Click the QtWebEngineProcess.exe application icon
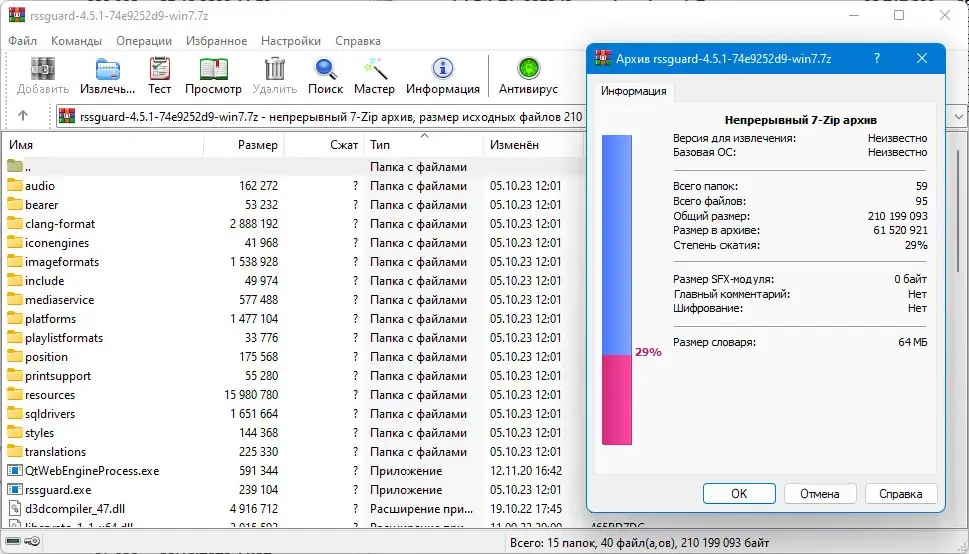The width and height of the screenshot is (969, 554). [x=15, y=471]
